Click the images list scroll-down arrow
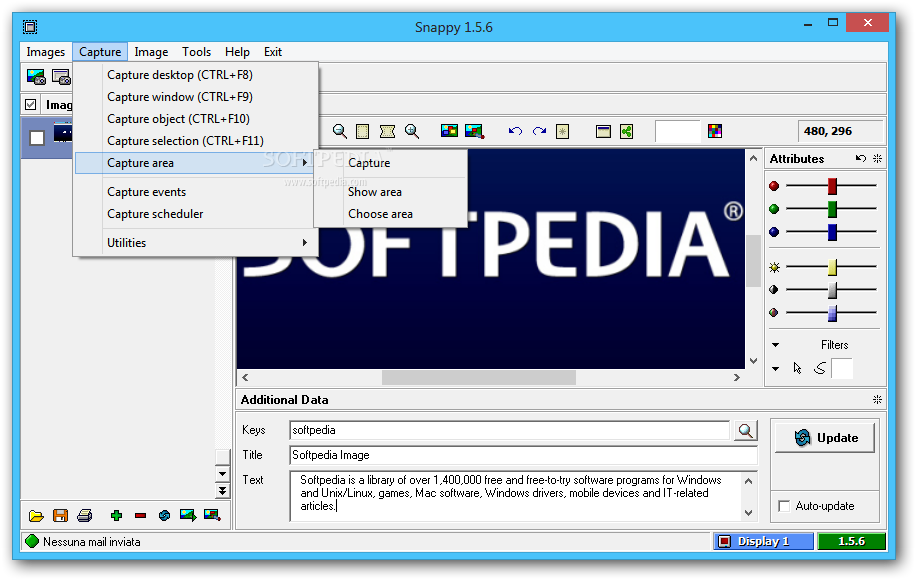 tap(222, 474)
